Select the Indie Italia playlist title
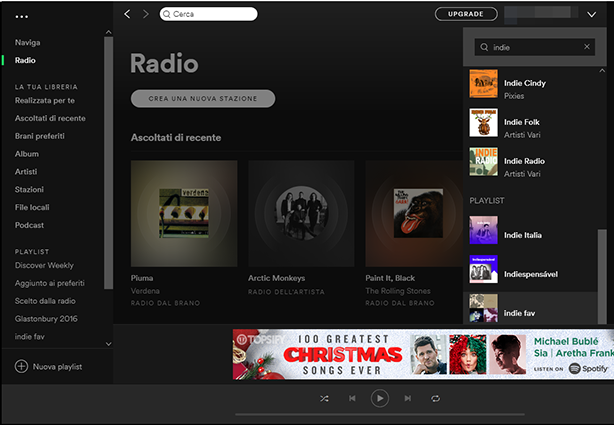Image resolution: width=614 pixels, height=425 pixels. (523, 235)
